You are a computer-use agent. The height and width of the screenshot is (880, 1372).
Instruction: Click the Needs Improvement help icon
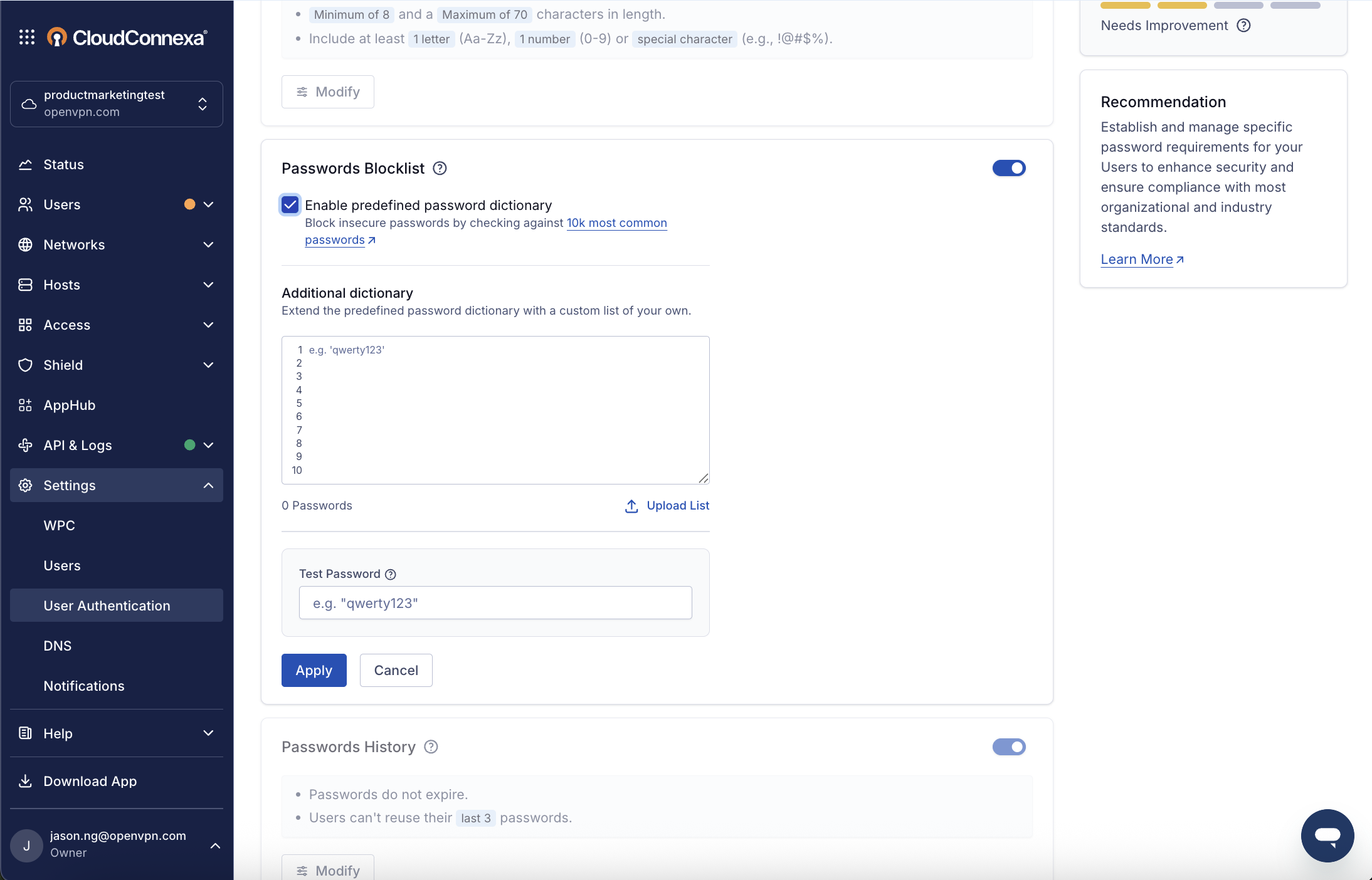(x=1243, y=26)
